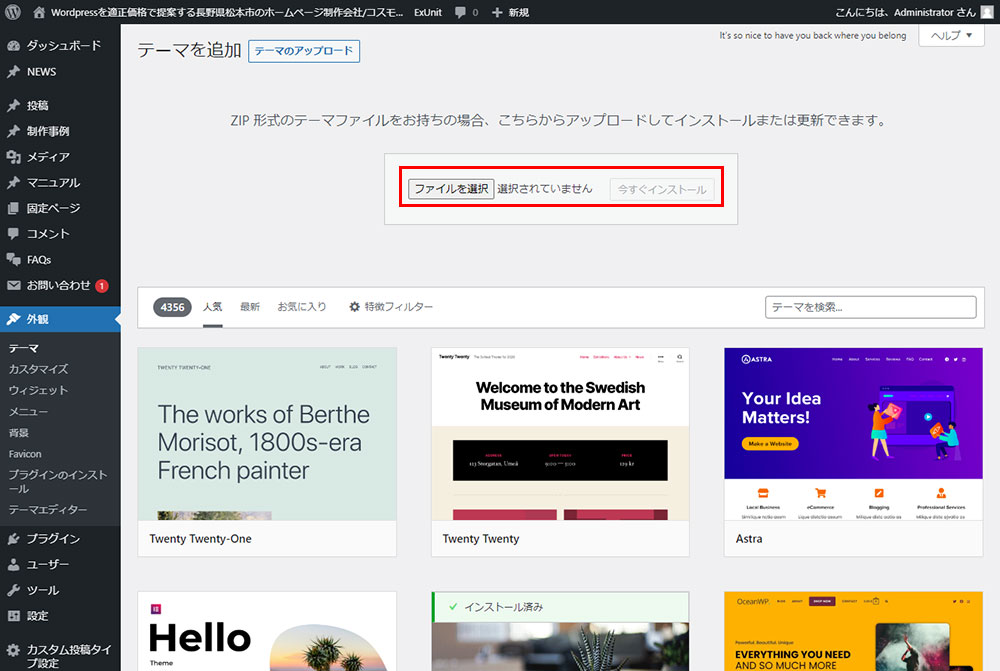Click the Administrator avatar icon
This screenshot has height=671, width=1000.
pyautogui.click(x=987, y=12)
